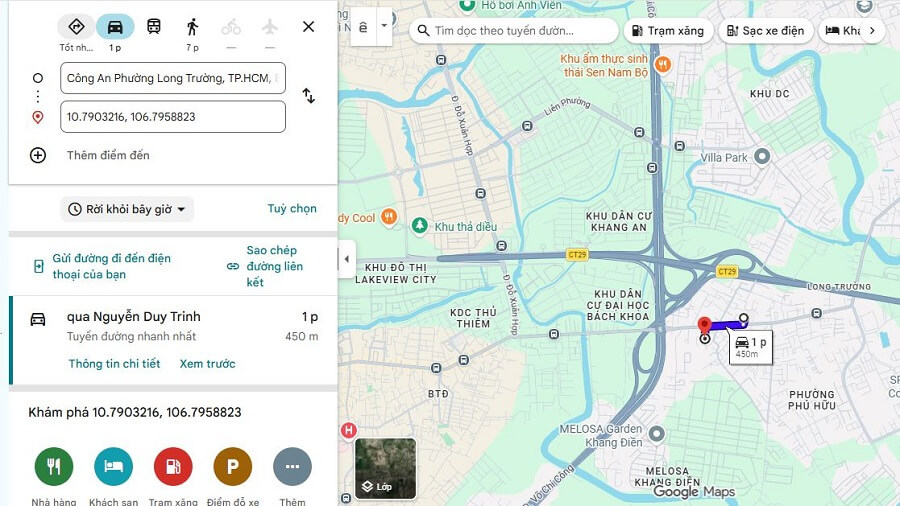Explore nearby Khách sạn hotels
The image size is (900, 506).
[114, 466]
